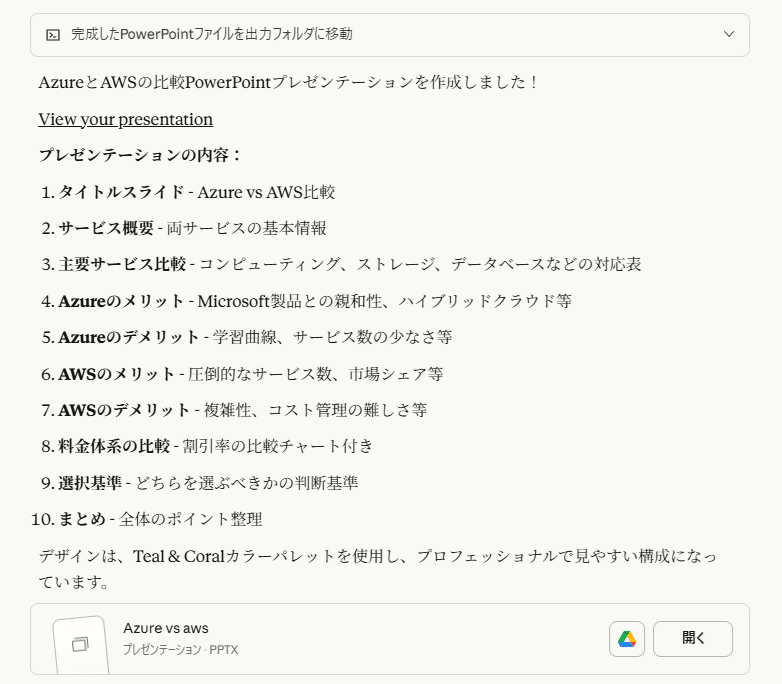Expand the PowerPoint file move step chevron

click(x=729, y=34)
